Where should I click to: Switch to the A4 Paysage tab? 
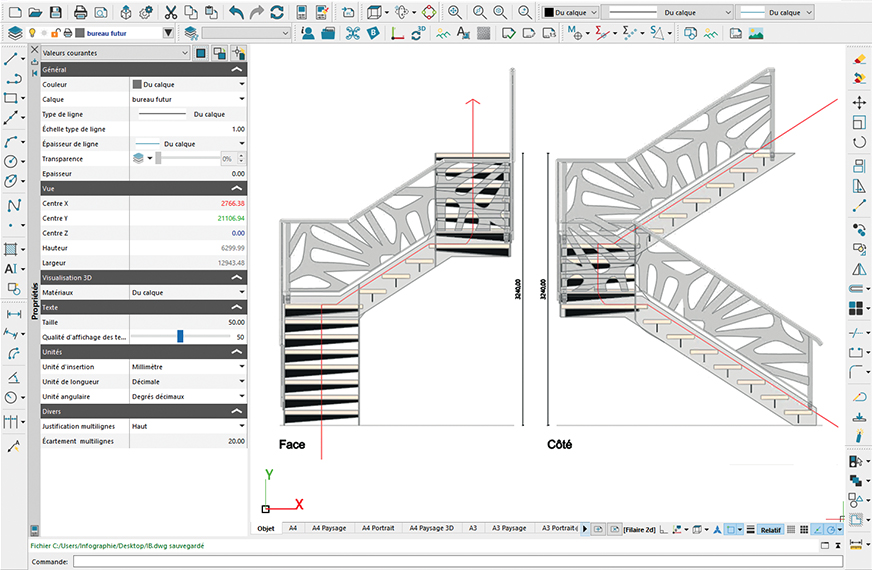(x=328, y=528)
